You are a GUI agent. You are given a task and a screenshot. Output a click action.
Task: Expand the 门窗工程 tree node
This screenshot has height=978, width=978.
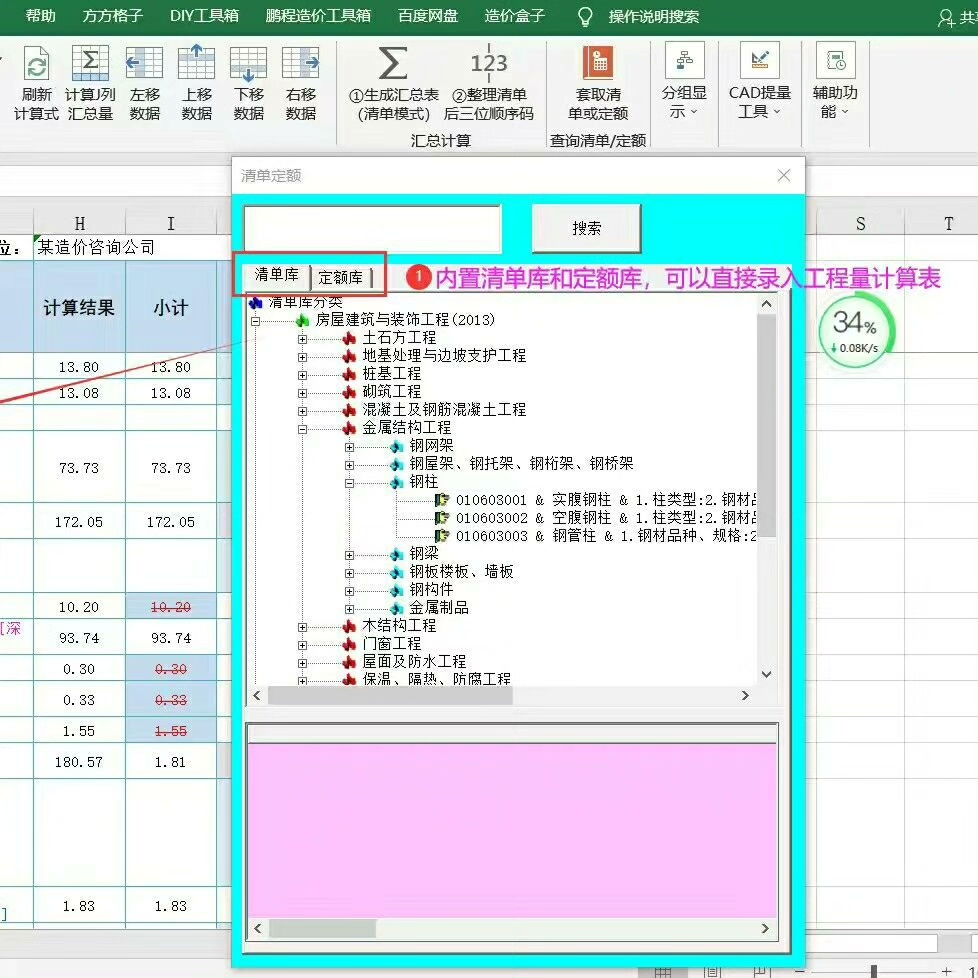point(302,644)
